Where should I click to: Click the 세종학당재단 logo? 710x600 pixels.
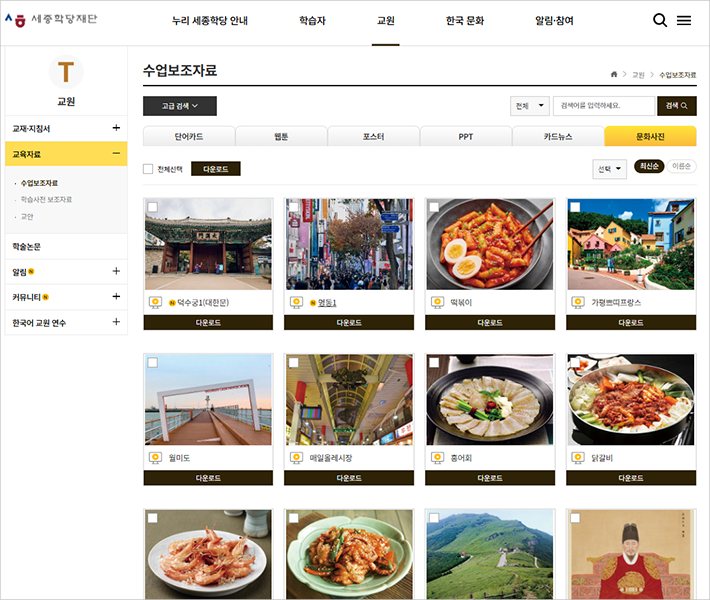pos(51,19)
